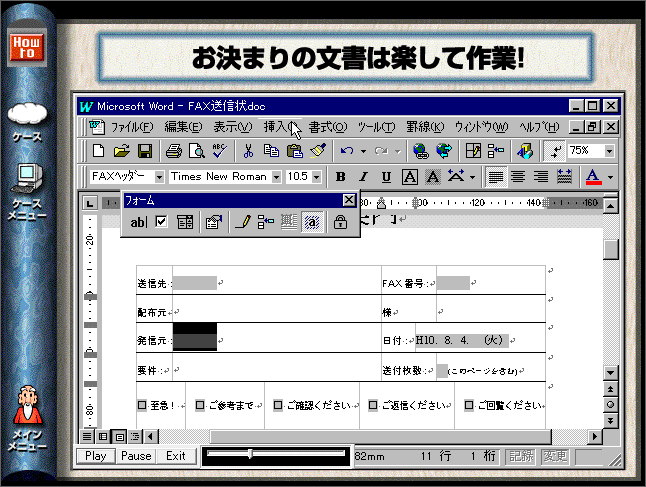Open the 挿入(I) menu
The image size is (646, 487).
click(x=281, y=127)
